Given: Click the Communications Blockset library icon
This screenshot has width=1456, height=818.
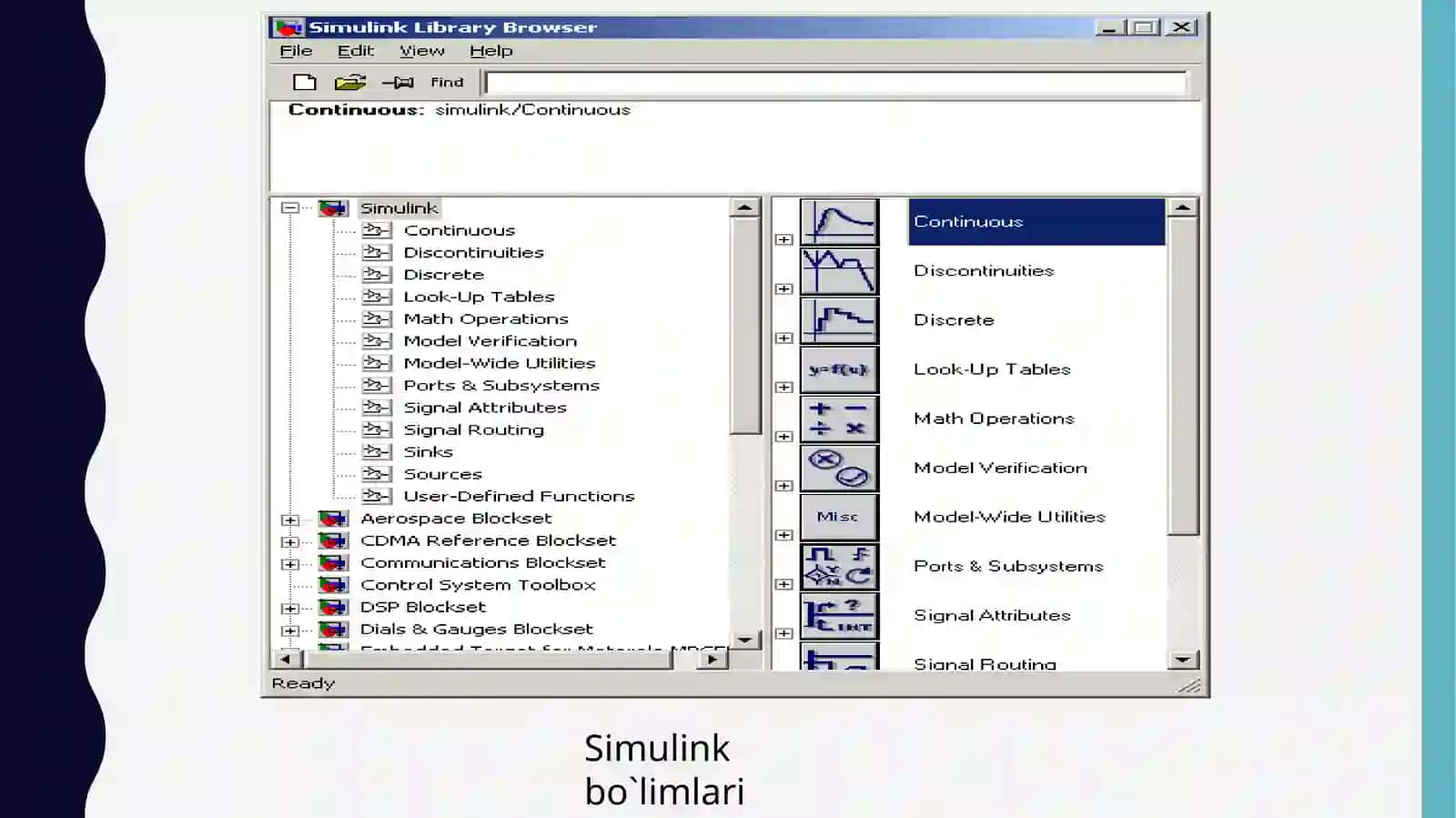Looking at the screenshot, I should tap(333, 563).
